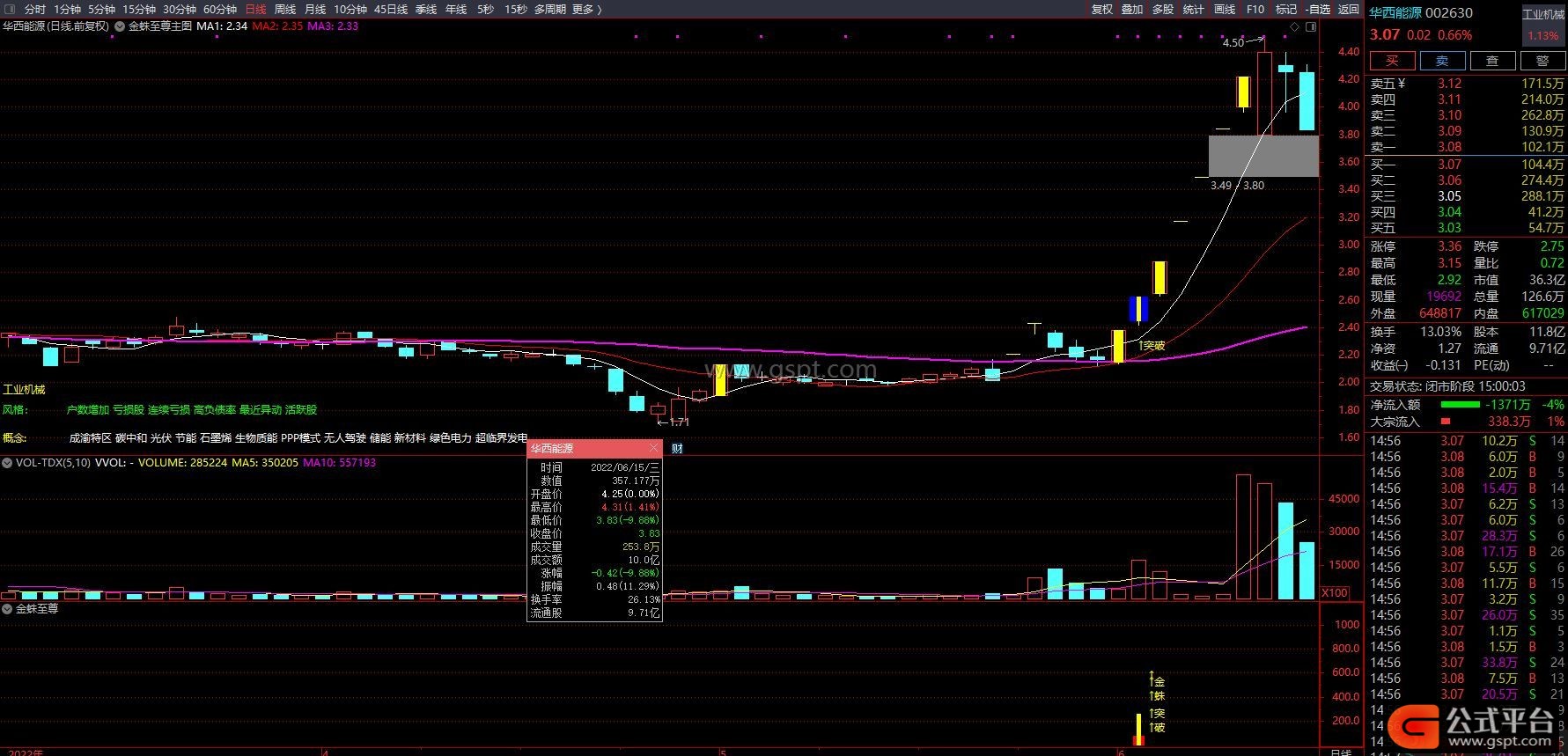Click the 净流入额 green bar
Image resolution: width=1568 pixels, height=756 pixels.
(x=1460, y=405)
